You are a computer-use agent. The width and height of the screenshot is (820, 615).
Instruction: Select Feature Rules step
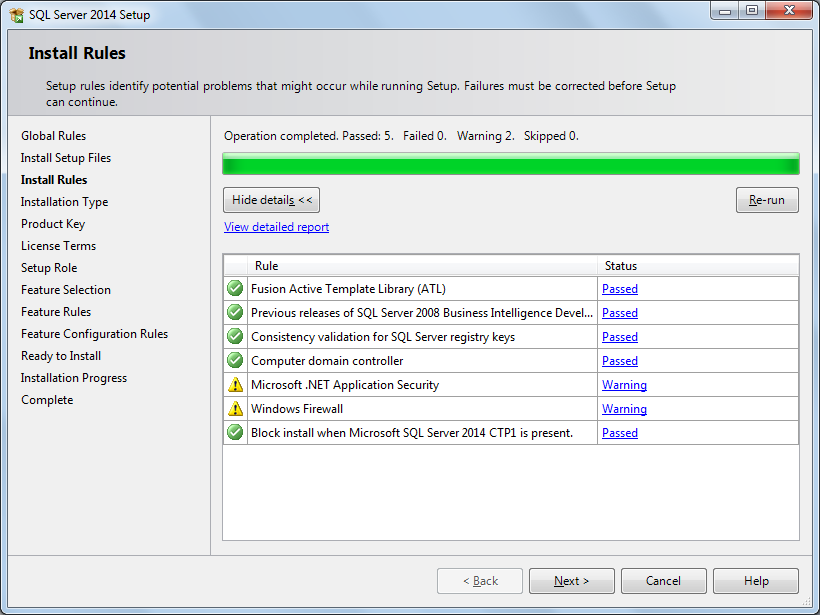click(x=56, y=312)
